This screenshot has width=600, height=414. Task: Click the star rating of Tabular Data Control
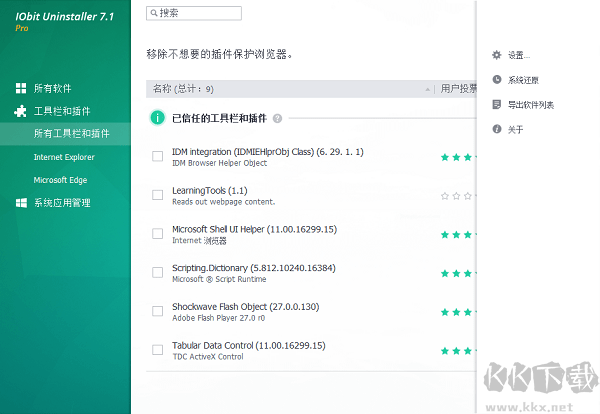click(x=458, y=351)
